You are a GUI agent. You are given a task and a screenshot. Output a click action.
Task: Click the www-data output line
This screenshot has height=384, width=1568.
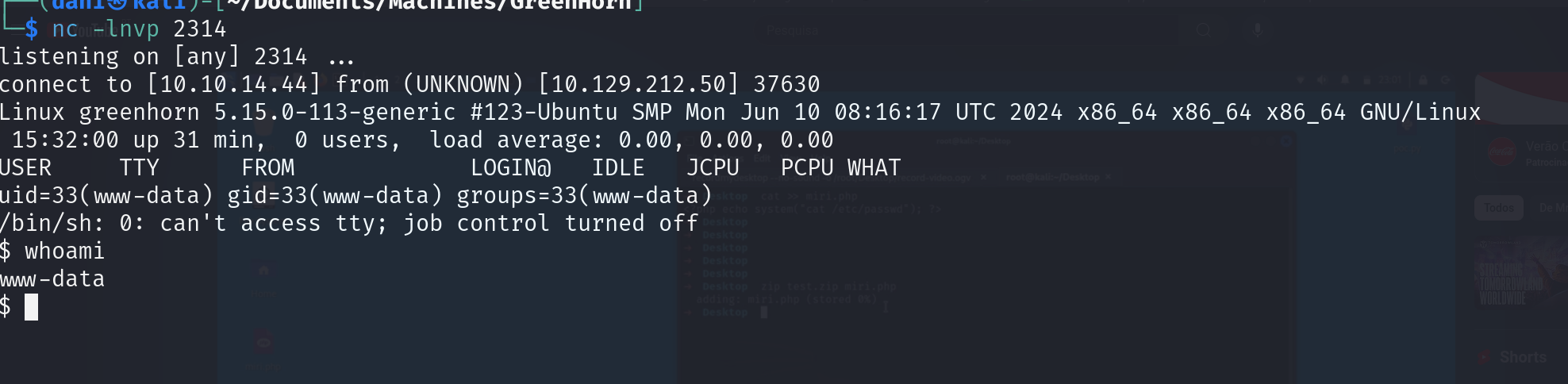tap(52, 279)
